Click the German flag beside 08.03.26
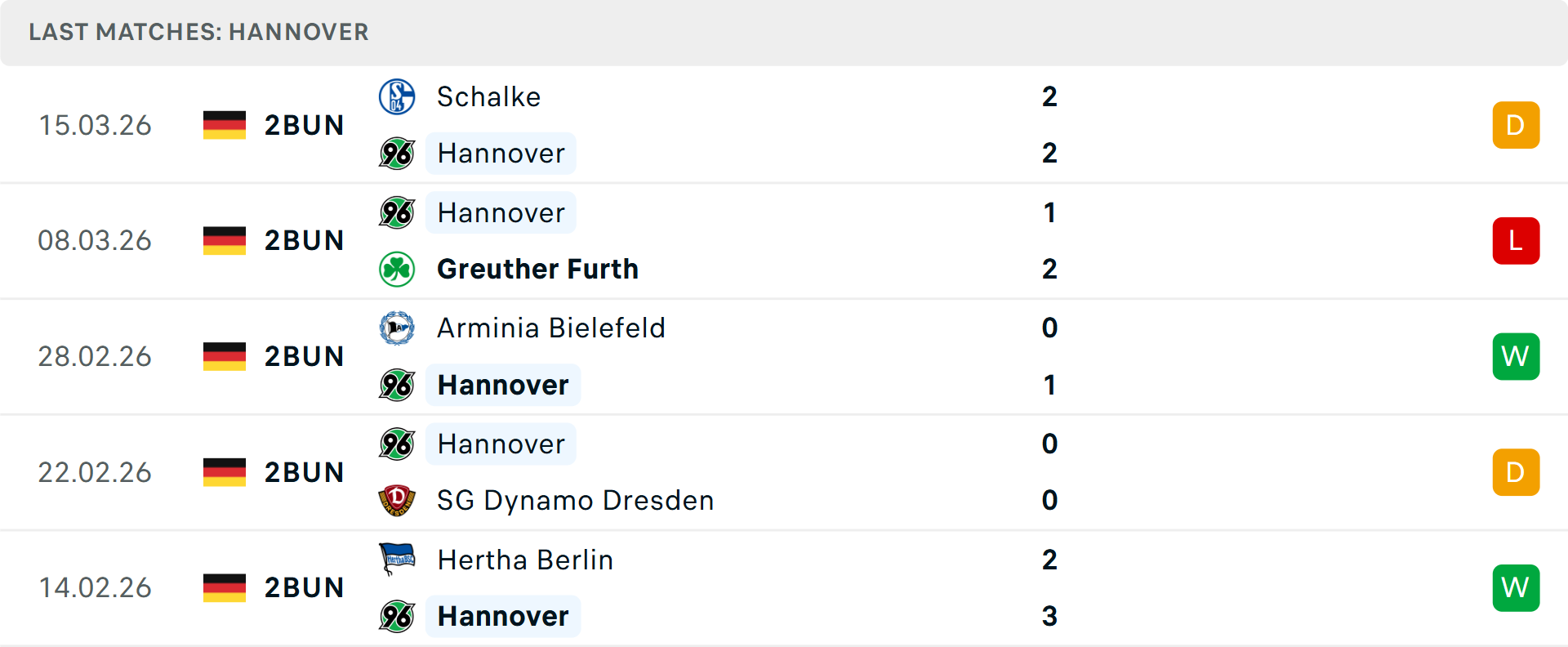The width and height of the screenshot is (1568, 647). pos(225,240)
